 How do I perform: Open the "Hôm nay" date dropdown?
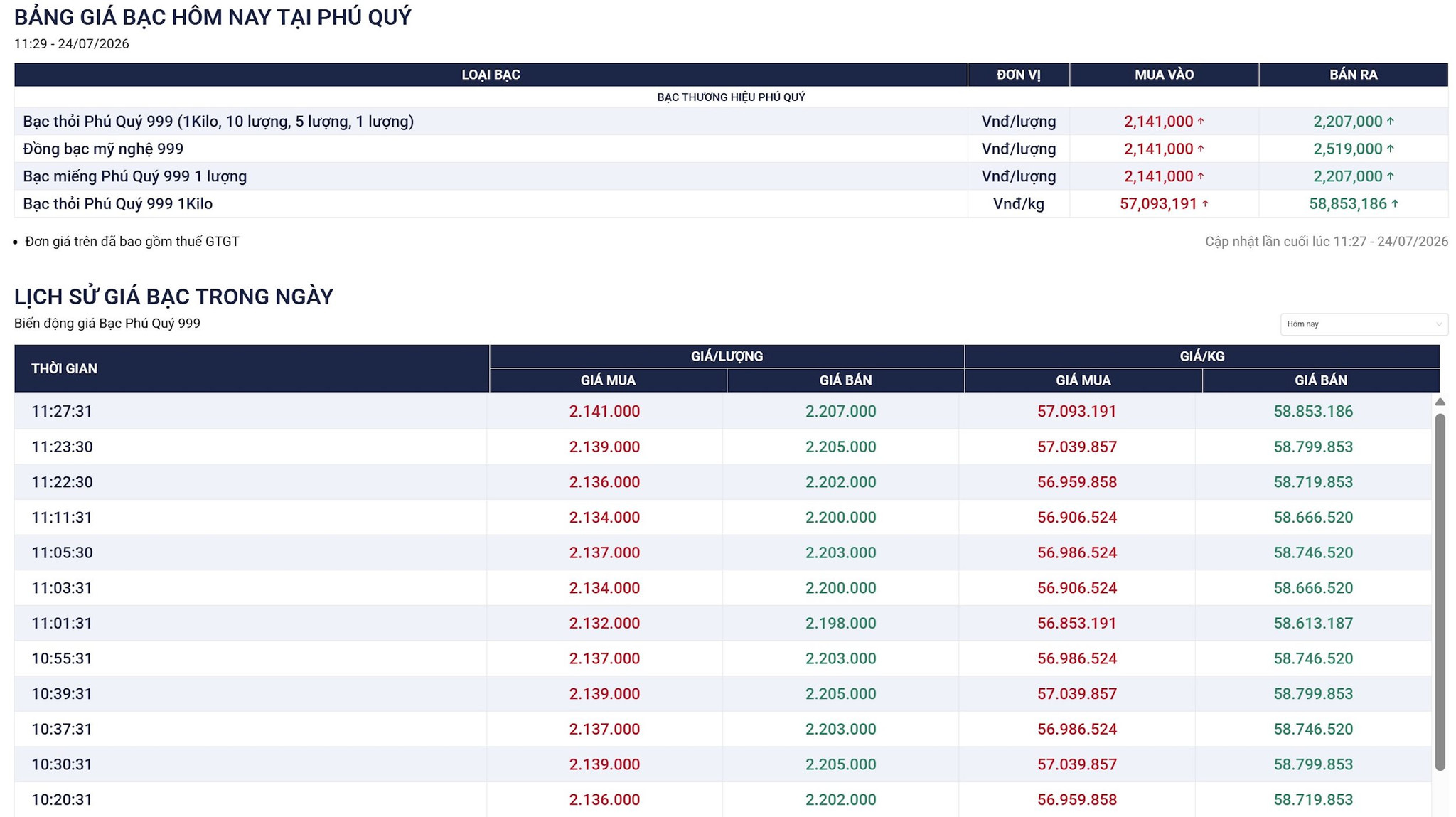1364,324
